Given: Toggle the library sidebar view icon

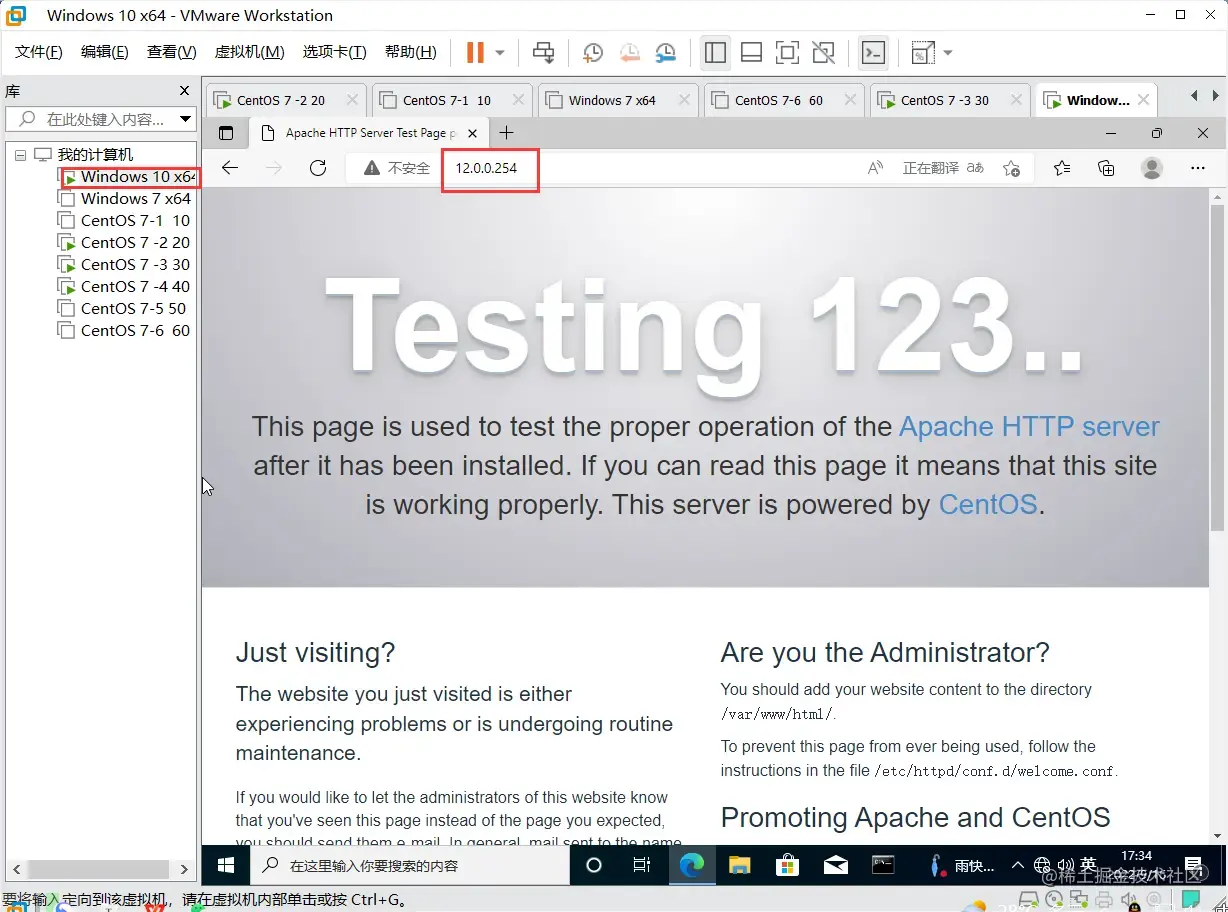Looking at the screenshot, I should [x=715, y=52].
